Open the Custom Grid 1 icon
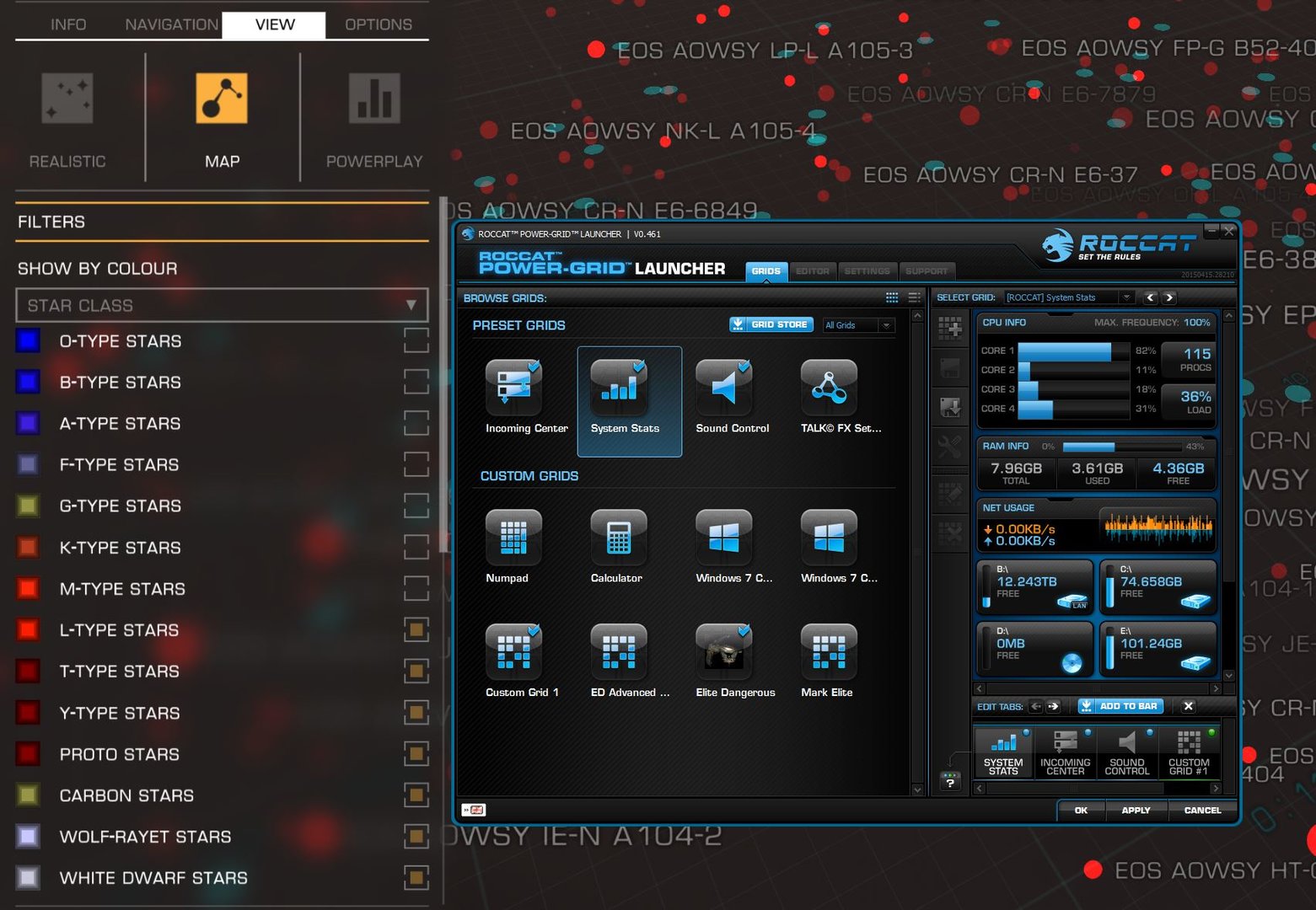Viewport: 1316px width, 910px height. [514, 652]
